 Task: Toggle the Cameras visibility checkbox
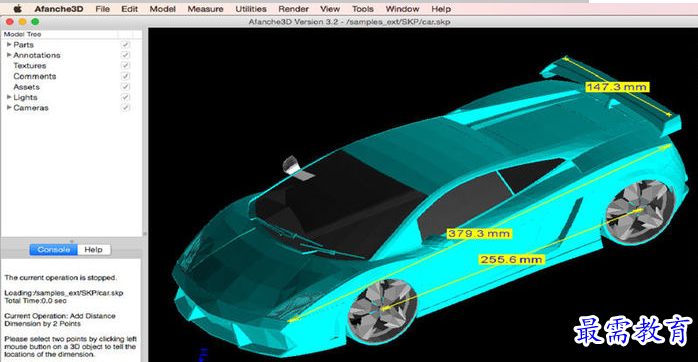[x=126, y=108]
